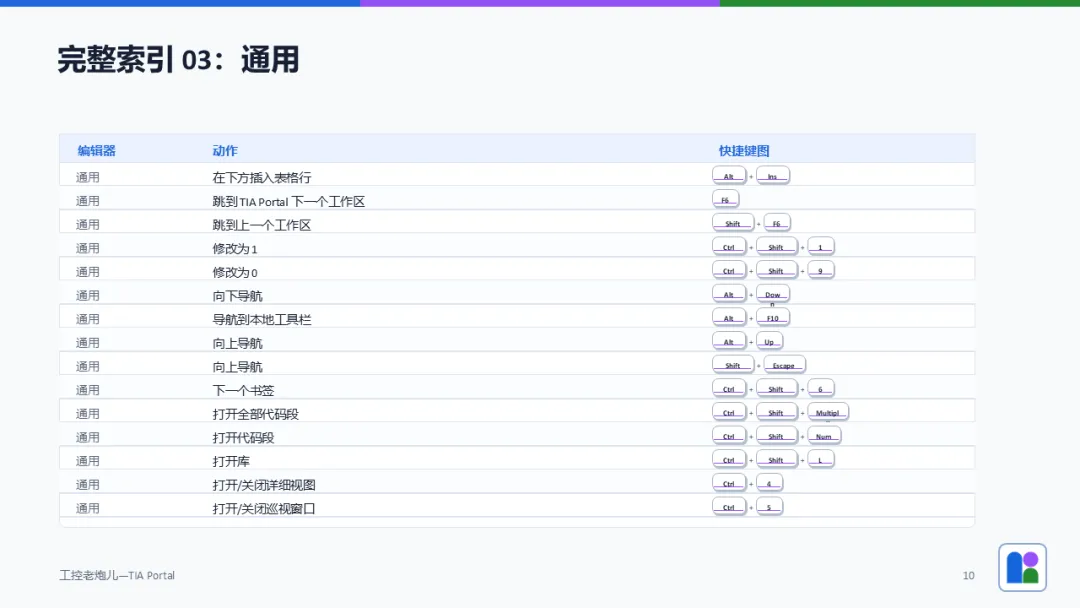Click the Shift key in the 修改为0 row
Screen dimensions: 1080x608
(x=776, y=271)
